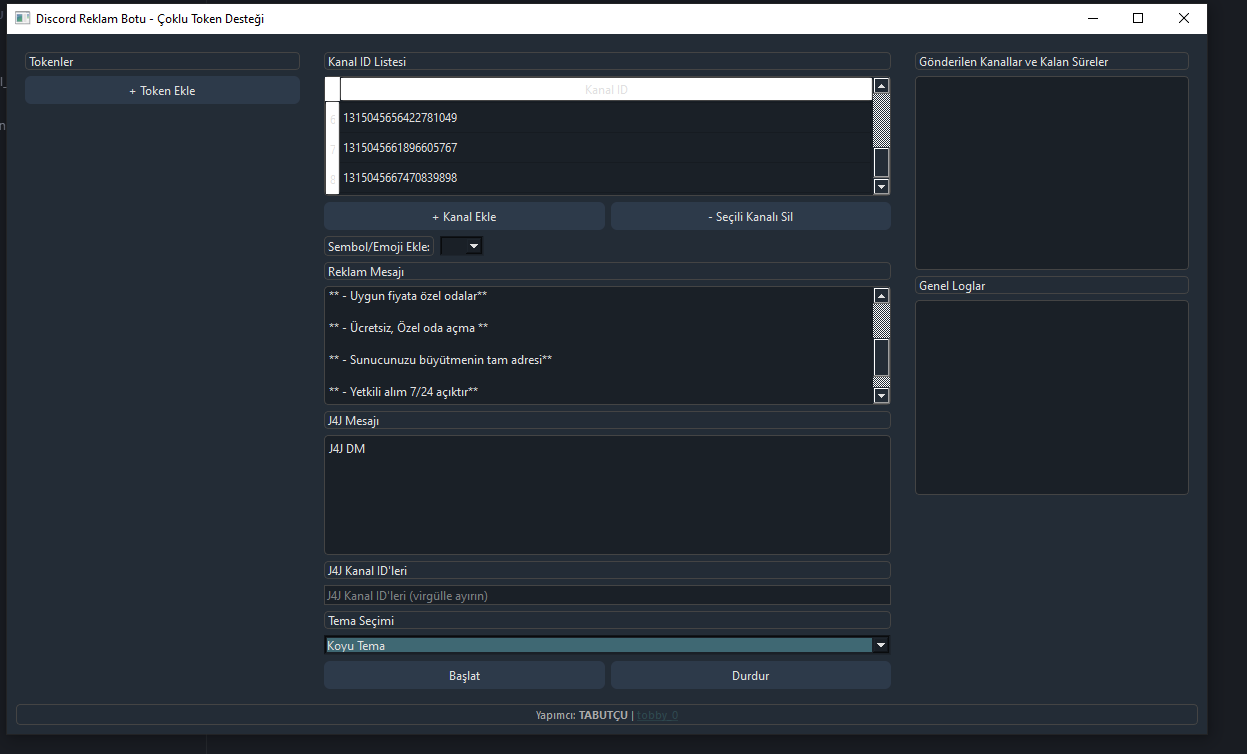The image size is (1247, 754).
Task: Expand the Koyu Tema theme combo box
Action: 607,645
